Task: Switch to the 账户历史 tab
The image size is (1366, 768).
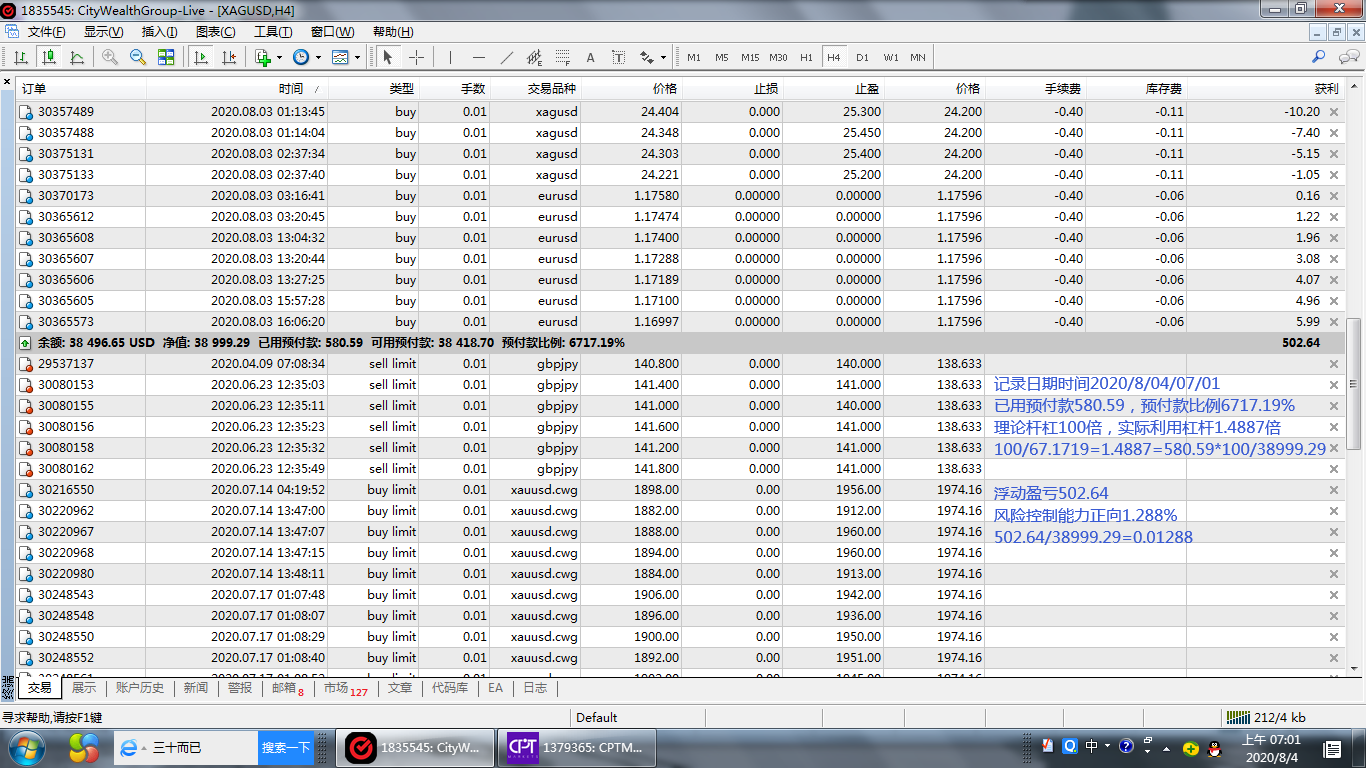Action: (x=140, y=688)
